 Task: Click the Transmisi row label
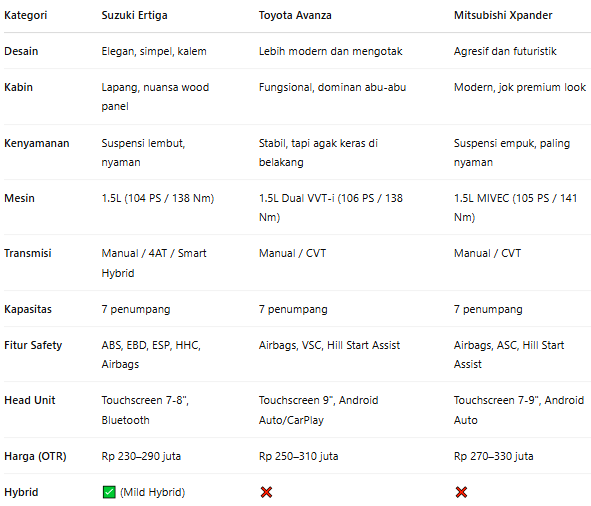pos(28,253)
